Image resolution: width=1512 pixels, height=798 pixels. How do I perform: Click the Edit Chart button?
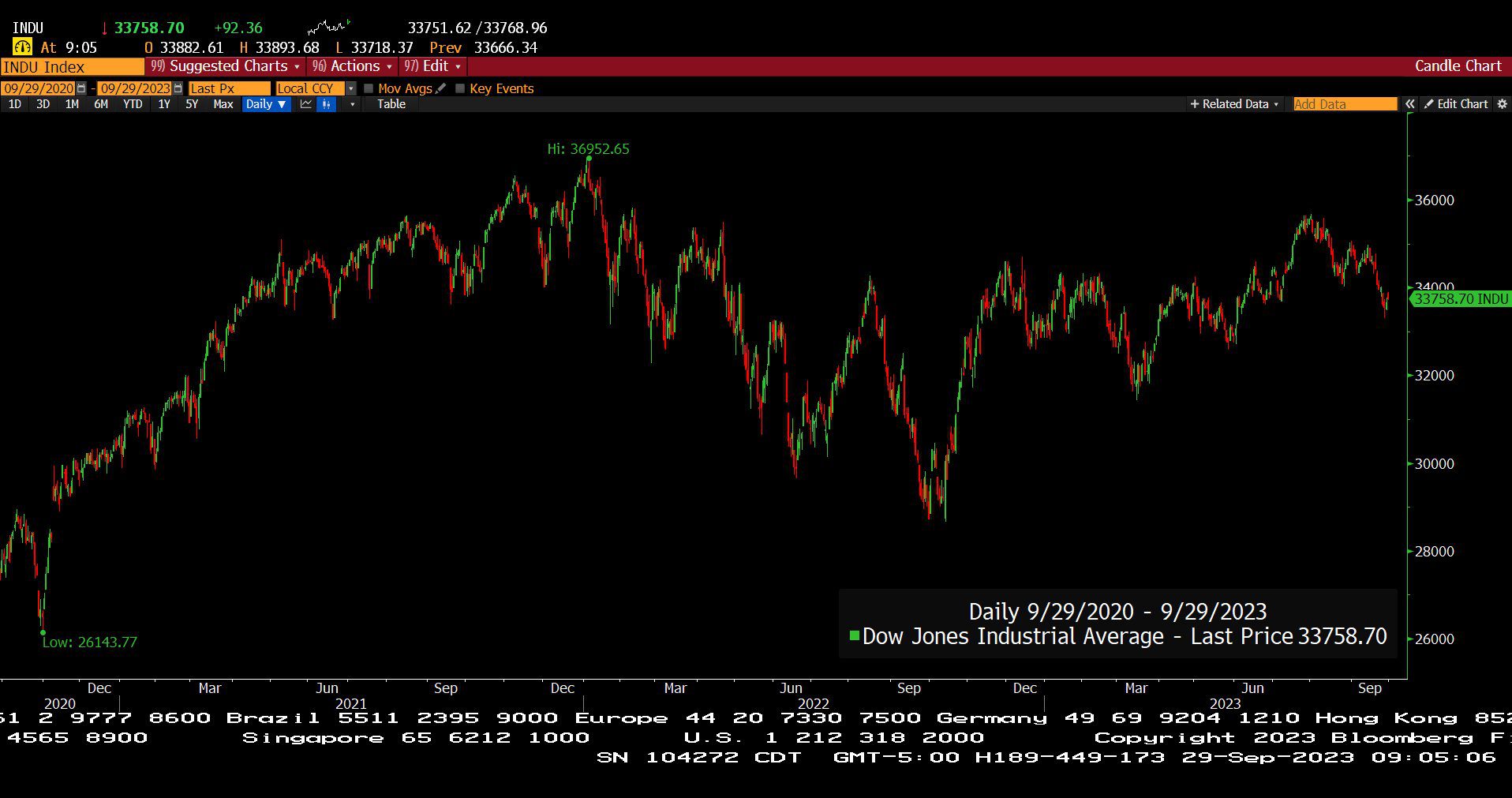pyautogui.click(x=1456, y=104)
